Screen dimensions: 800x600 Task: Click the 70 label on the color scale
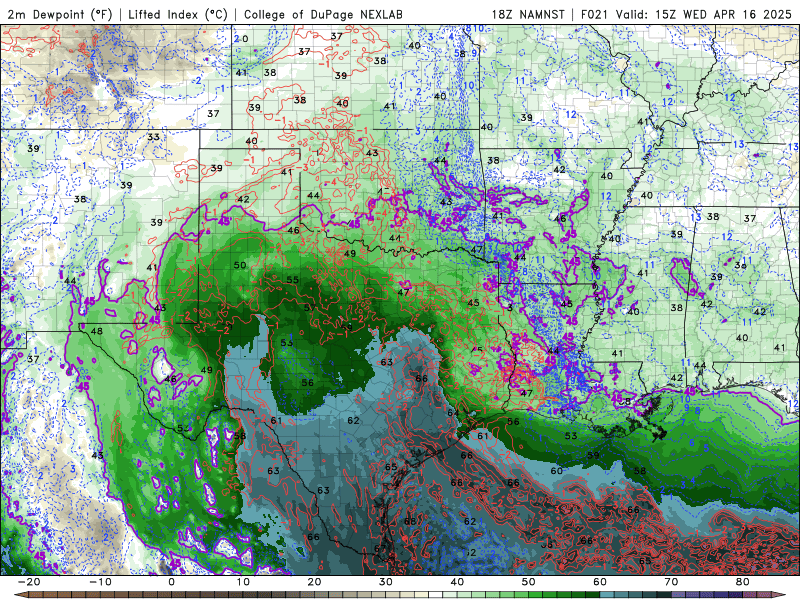[671, 582]
